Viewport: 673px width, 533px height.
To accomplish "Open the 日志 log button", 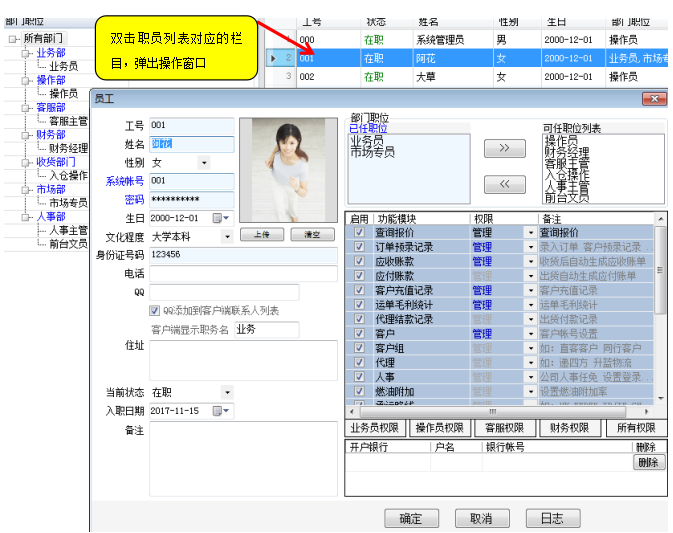I will [x=552, y=519].
